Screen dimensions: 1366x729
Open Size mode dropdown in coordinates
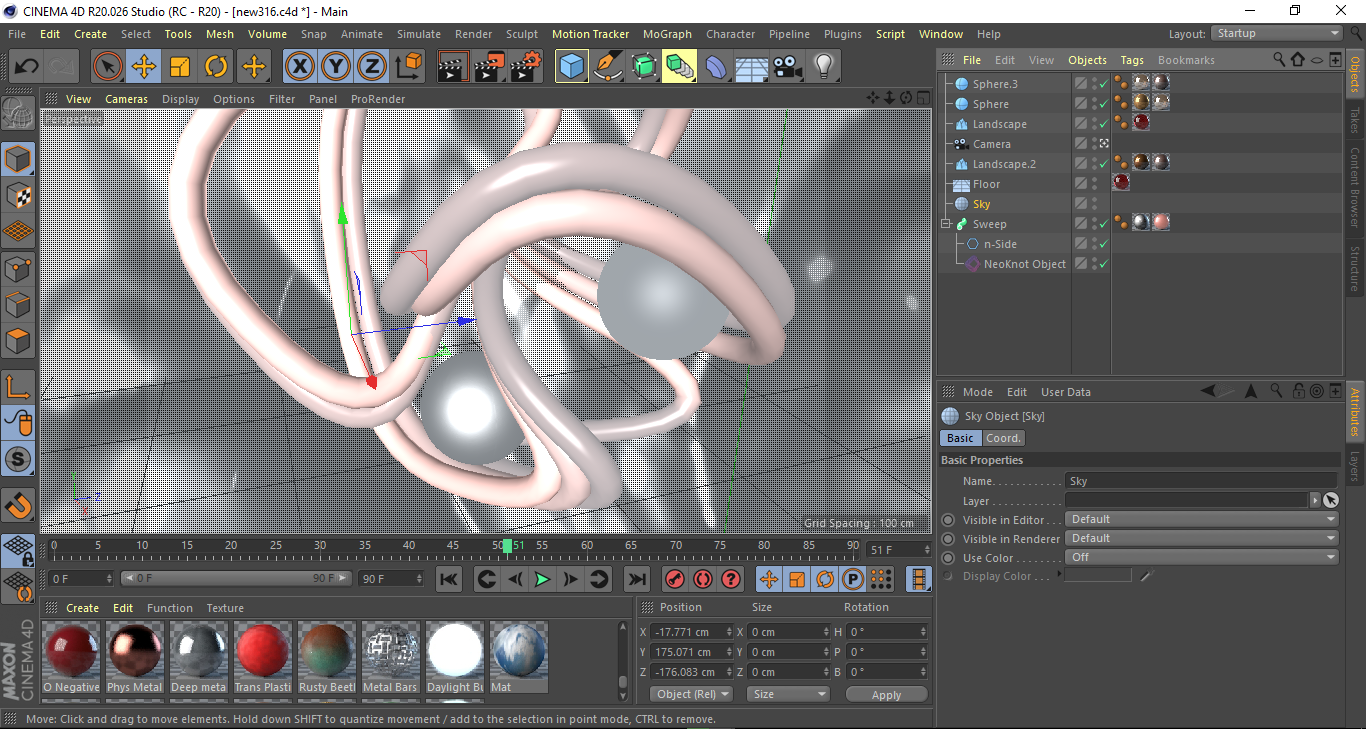pos(789,694)
